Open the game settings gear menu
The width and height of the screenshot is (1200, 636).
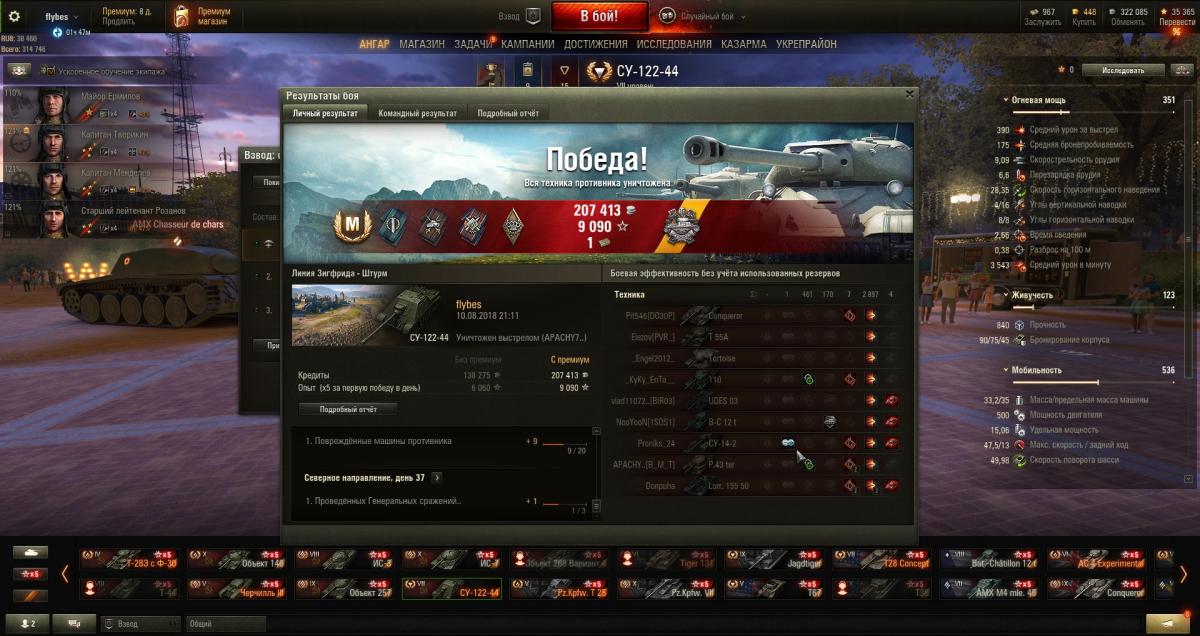coord(15,16)
